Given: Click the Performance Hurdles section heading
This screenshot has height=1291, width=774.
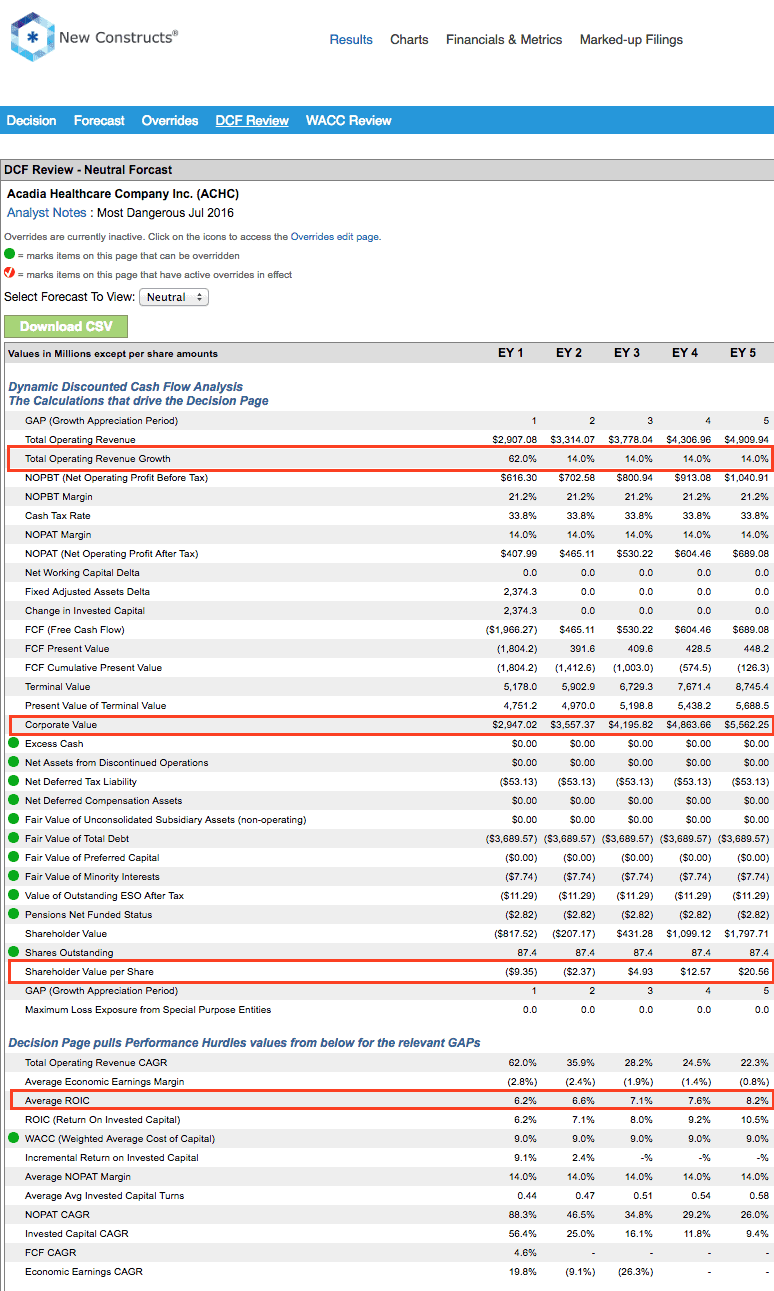Looking at the screenshot, I should click(x=244, y=1042).
